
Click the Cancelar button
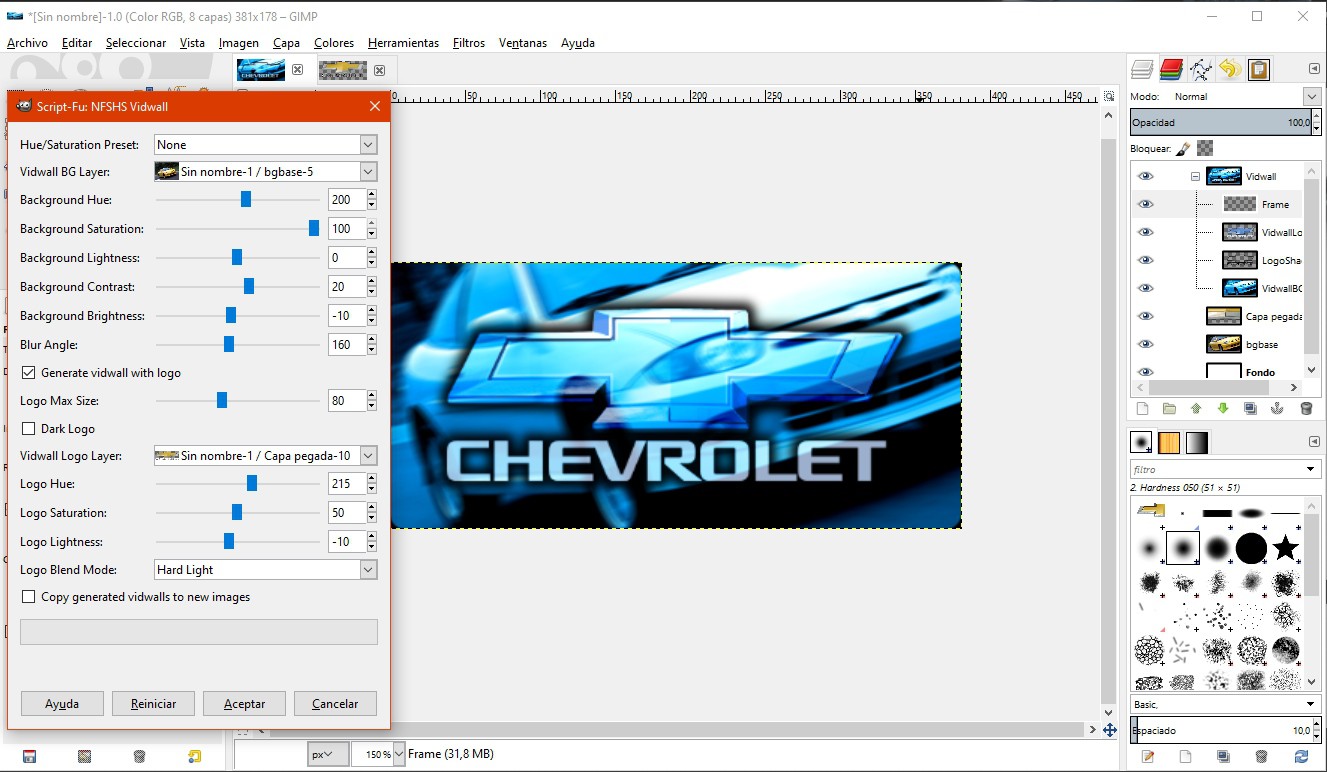(x=335, y=704)
